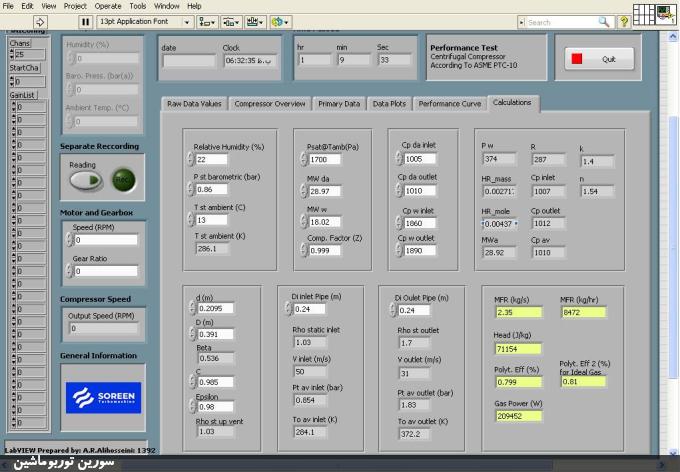Switch to the Raw Data Values tab
Image resolution: width=680 pixels, height=472 pixels.
pyautogui.click(x=194, y=103)
